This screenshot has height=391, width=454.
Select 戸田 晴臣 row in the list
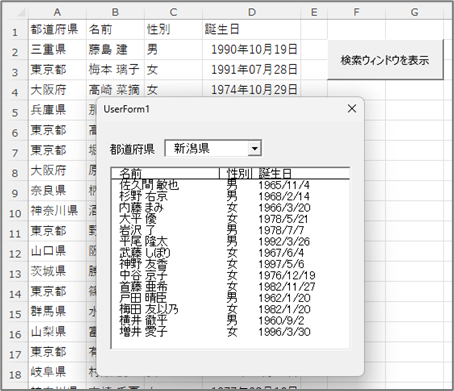(230, 298)
